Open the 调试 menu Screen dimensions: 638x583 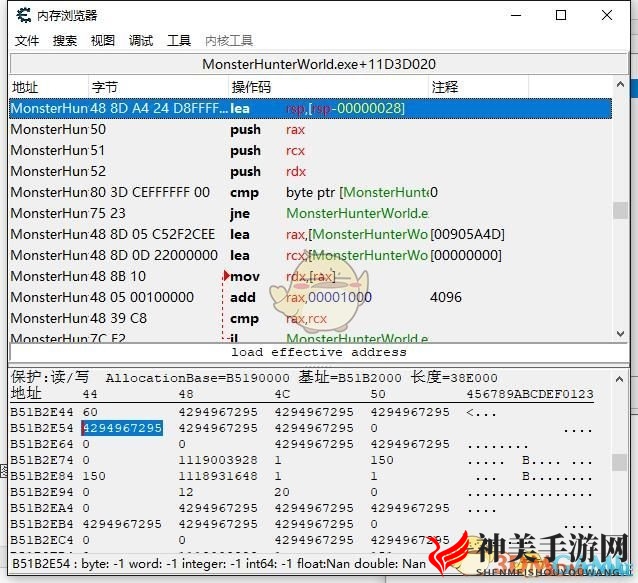141,41
